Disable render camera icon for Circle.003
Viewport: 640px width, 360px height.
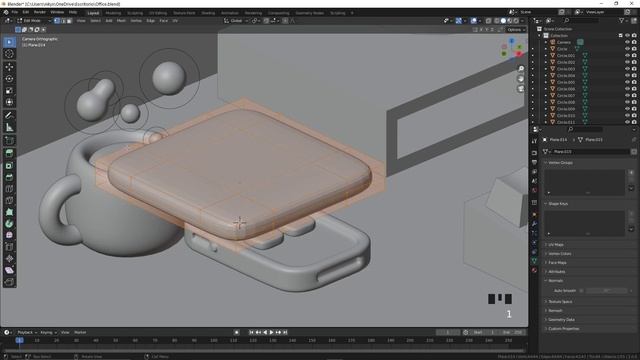point(634,69)
